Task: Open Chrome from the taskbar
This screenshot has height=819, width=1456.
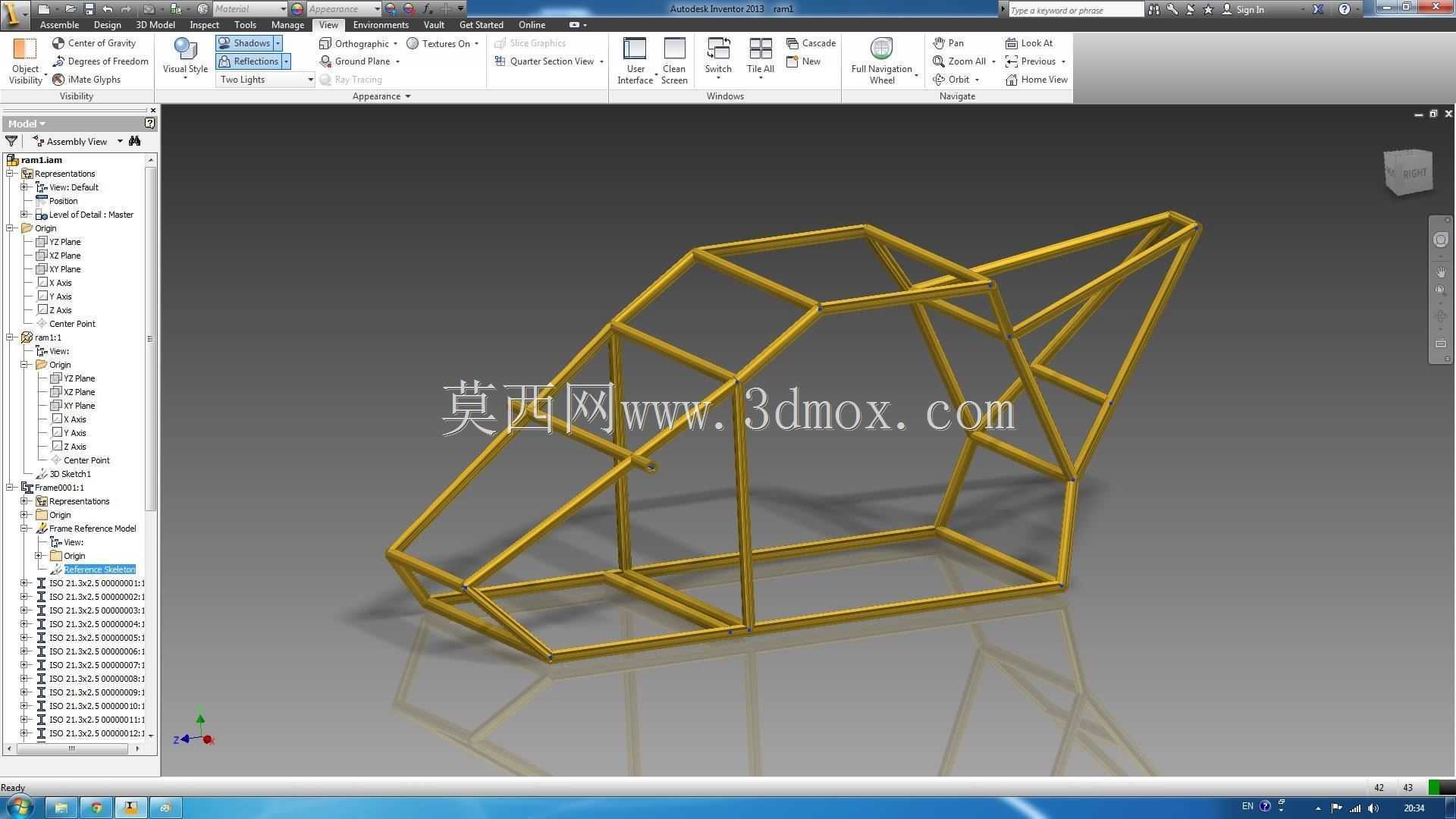Action: click(96, 808)
